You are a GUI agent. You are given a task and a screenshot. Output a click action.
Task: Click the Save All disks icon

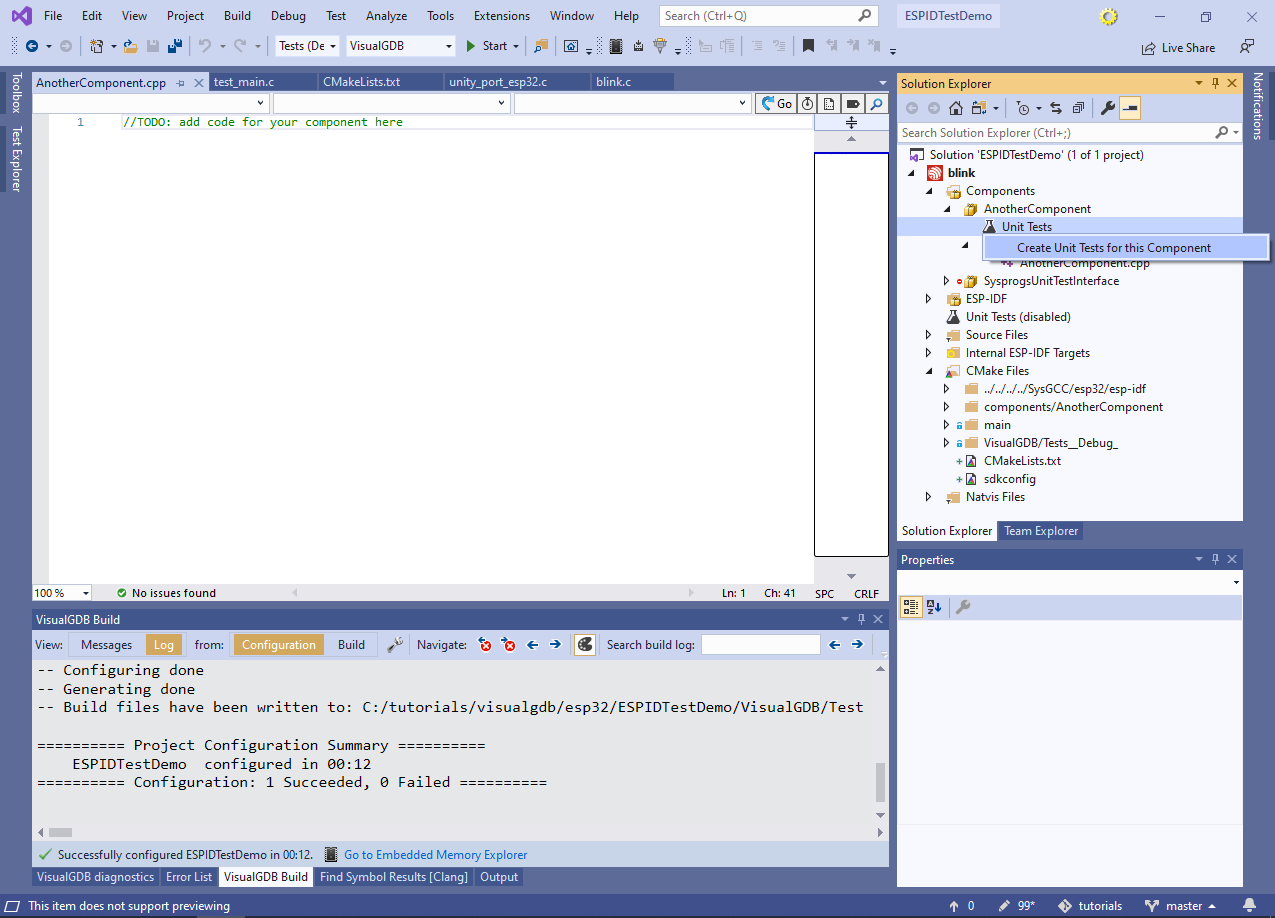[174, 46]
